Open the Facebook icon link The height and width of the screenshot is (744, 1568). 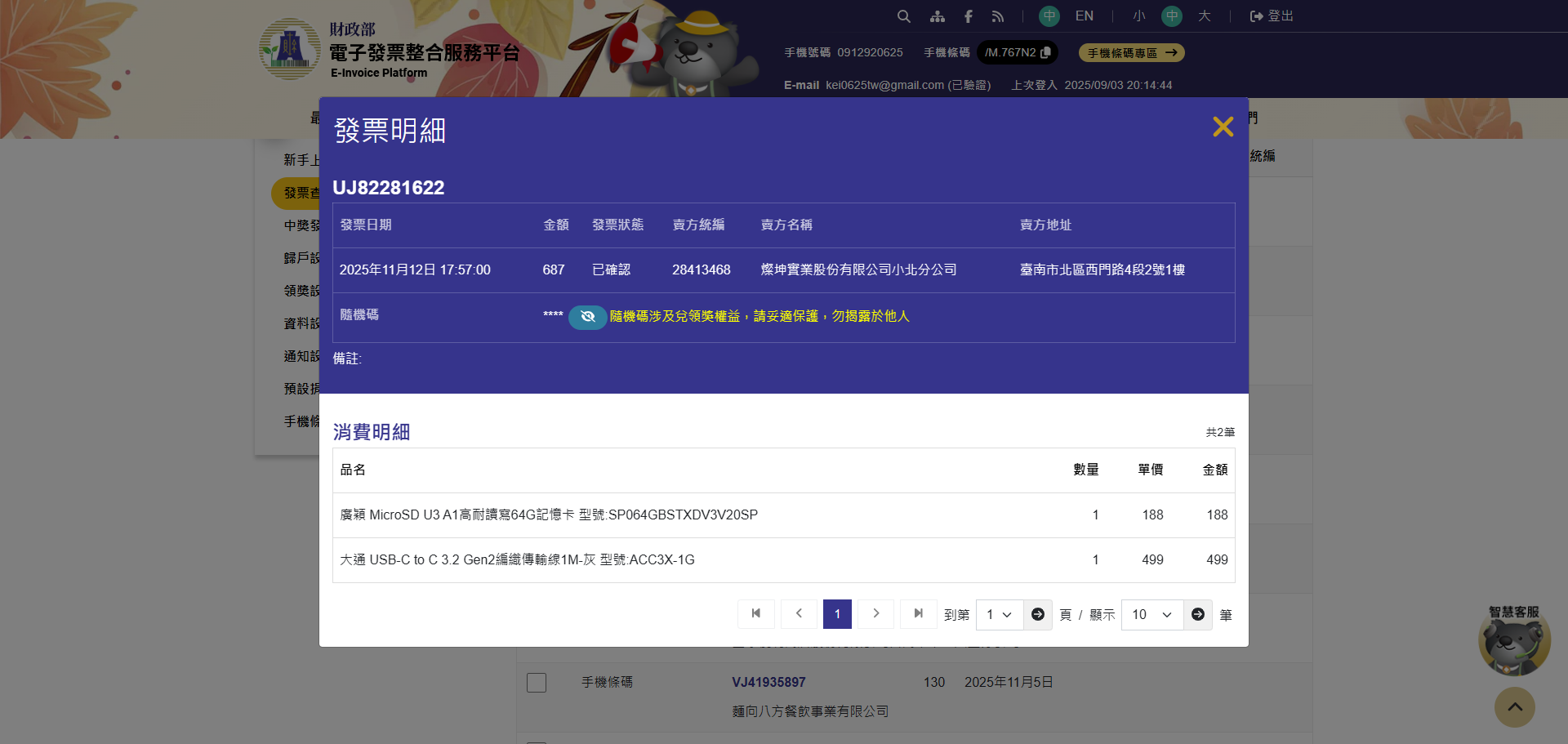tap(968, 16)
